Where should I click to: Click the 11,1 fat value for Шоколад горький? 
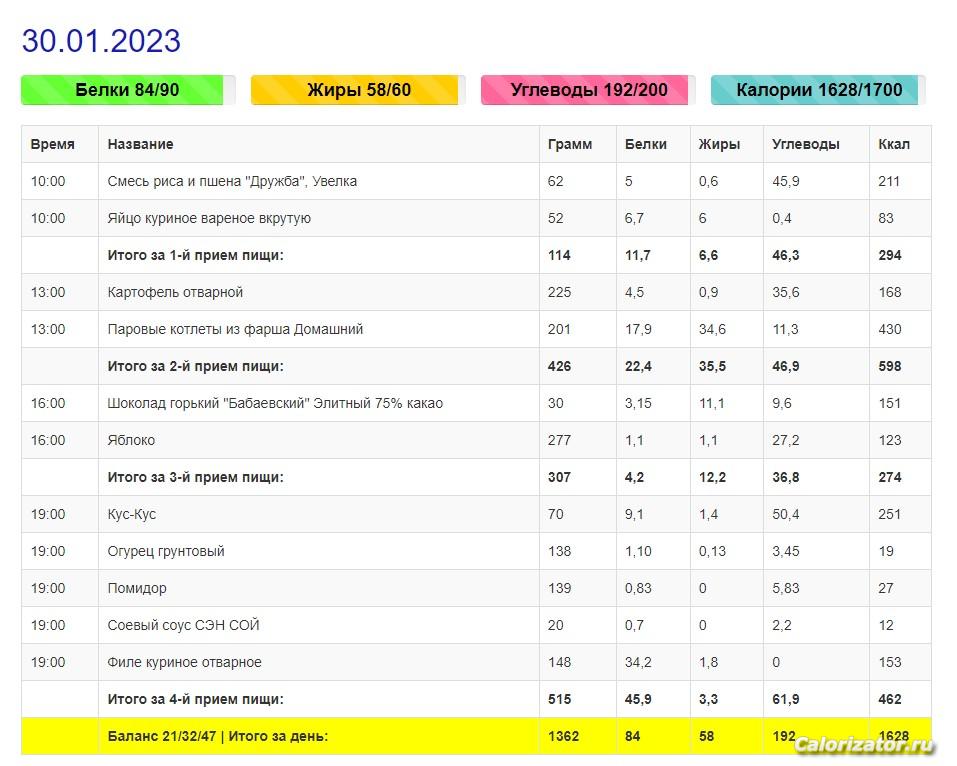click(712, 403)
